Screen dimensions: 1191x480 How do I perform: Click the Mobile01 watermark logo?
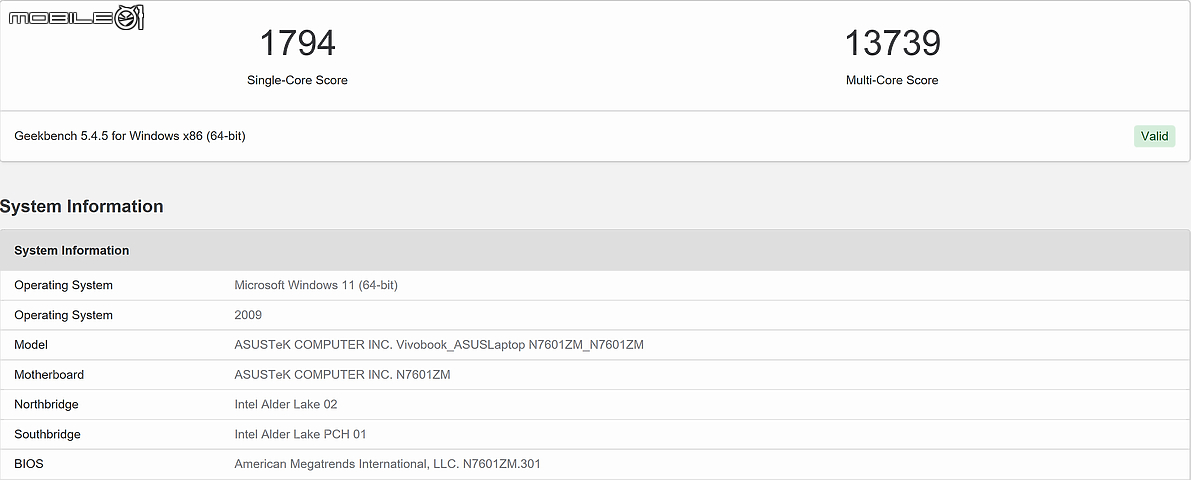tap(76, 17)
